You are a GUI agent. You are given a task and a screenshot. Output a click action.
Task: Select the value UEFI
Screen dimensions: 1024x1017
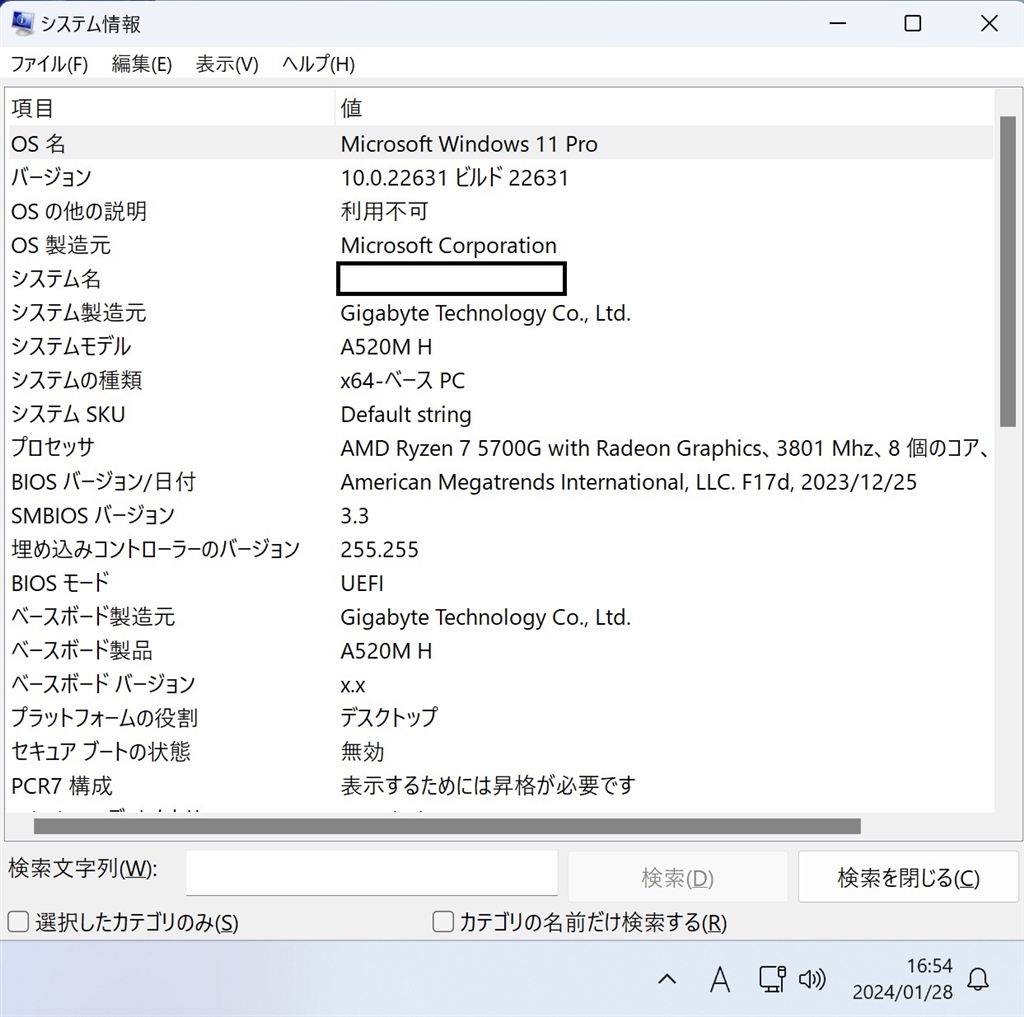pyautogui.click(x=362, y=583)
